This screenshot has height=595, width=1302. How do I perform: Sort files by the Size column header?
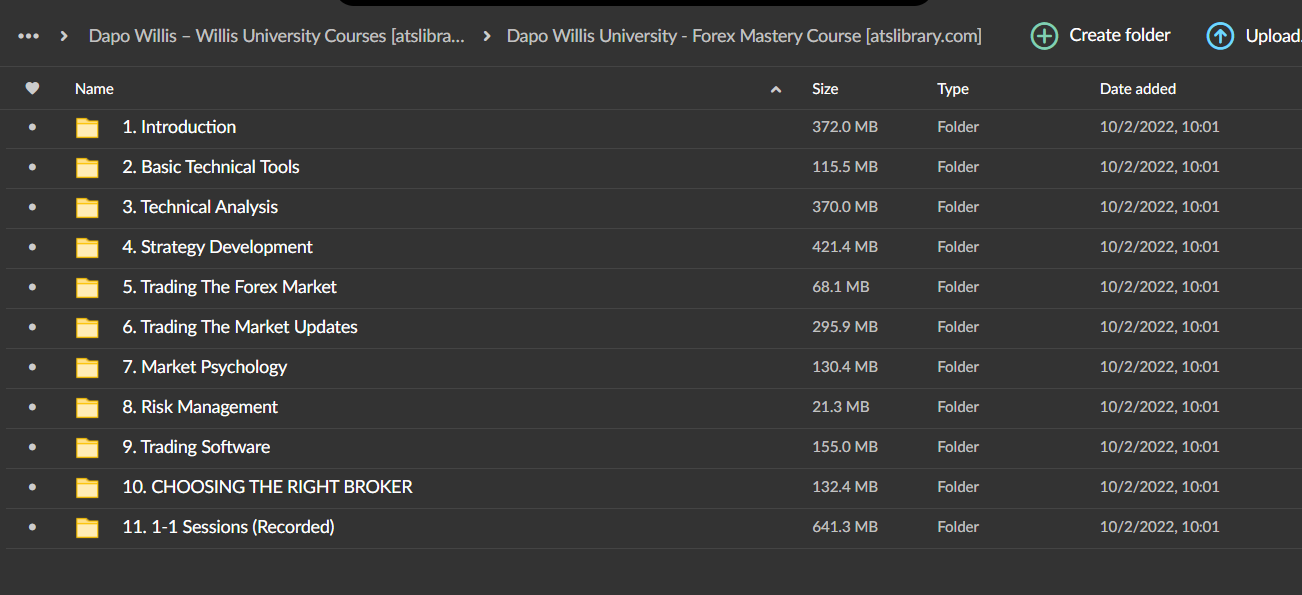825,89
